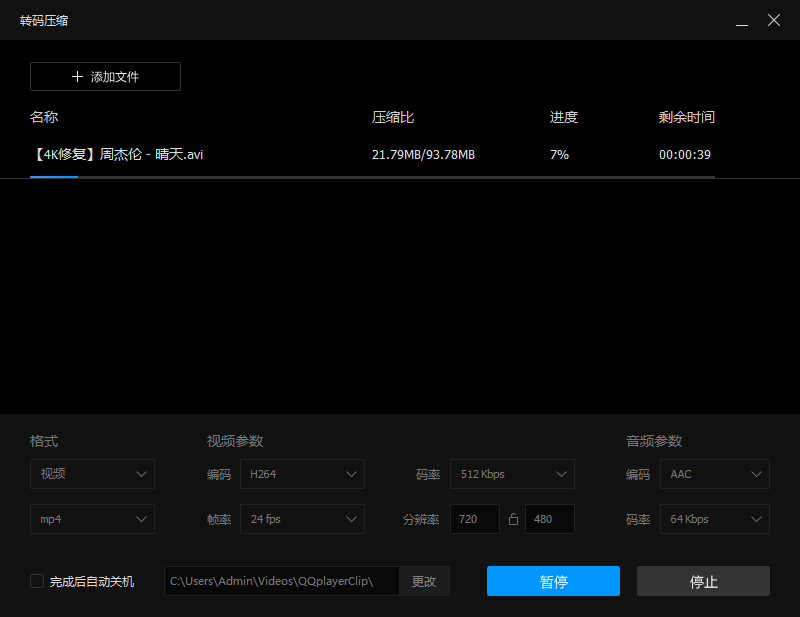Screen dimensions: 800x617
Task: Open the mp4 container format dropdown
Action: (x=92, y=519)
